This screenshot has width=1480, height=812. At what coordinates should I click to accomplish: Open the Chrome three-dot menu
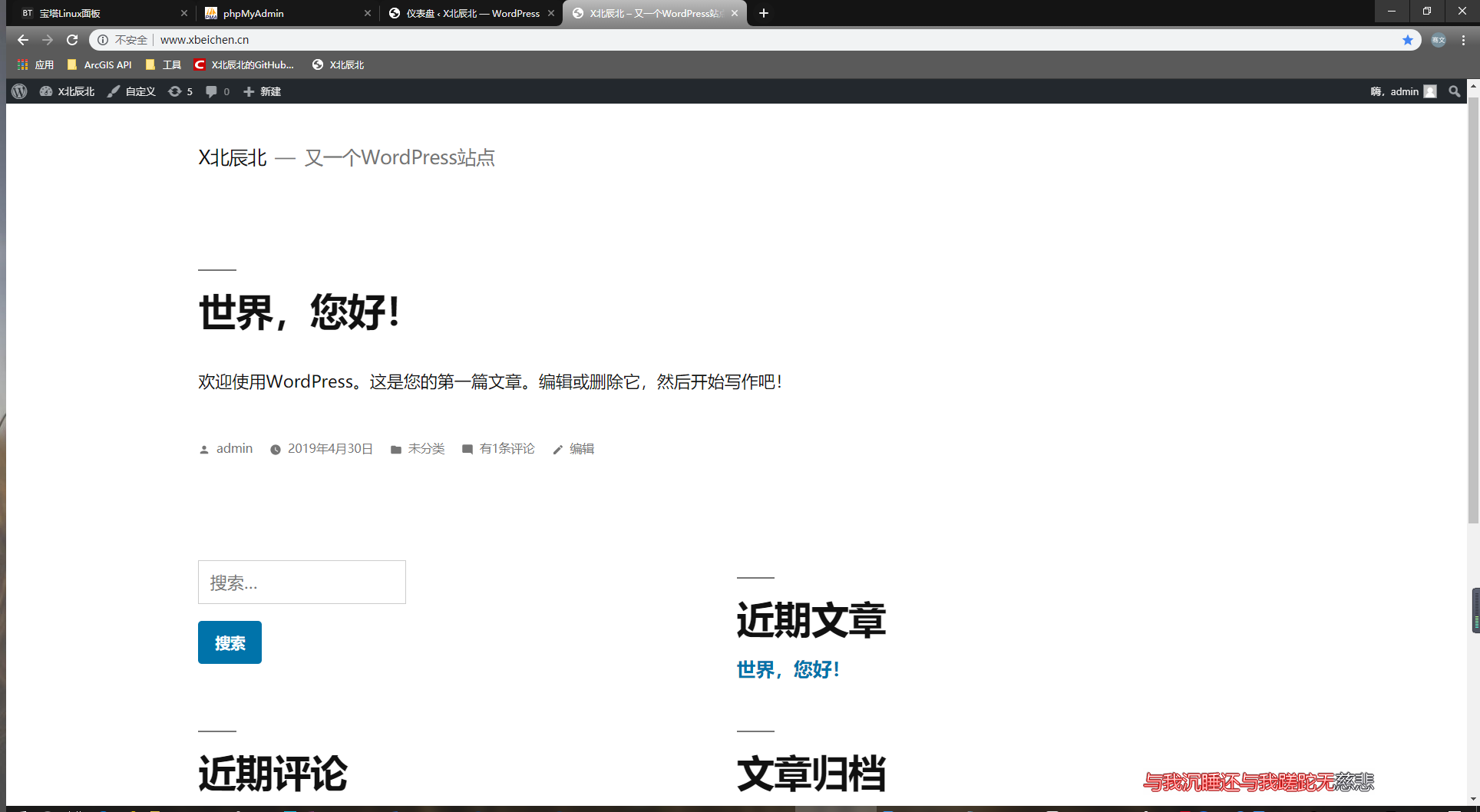(1464, 40)
